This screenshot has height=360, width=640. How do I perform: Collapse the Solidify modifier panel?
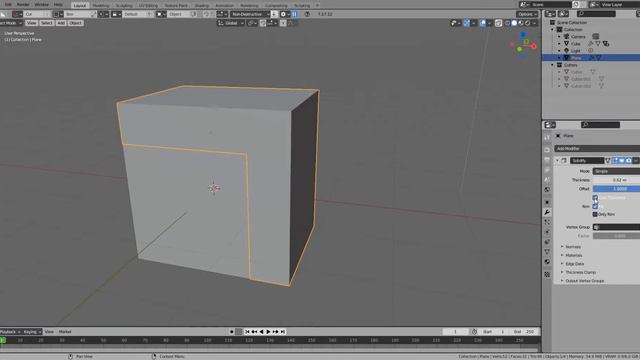point(558,160)
